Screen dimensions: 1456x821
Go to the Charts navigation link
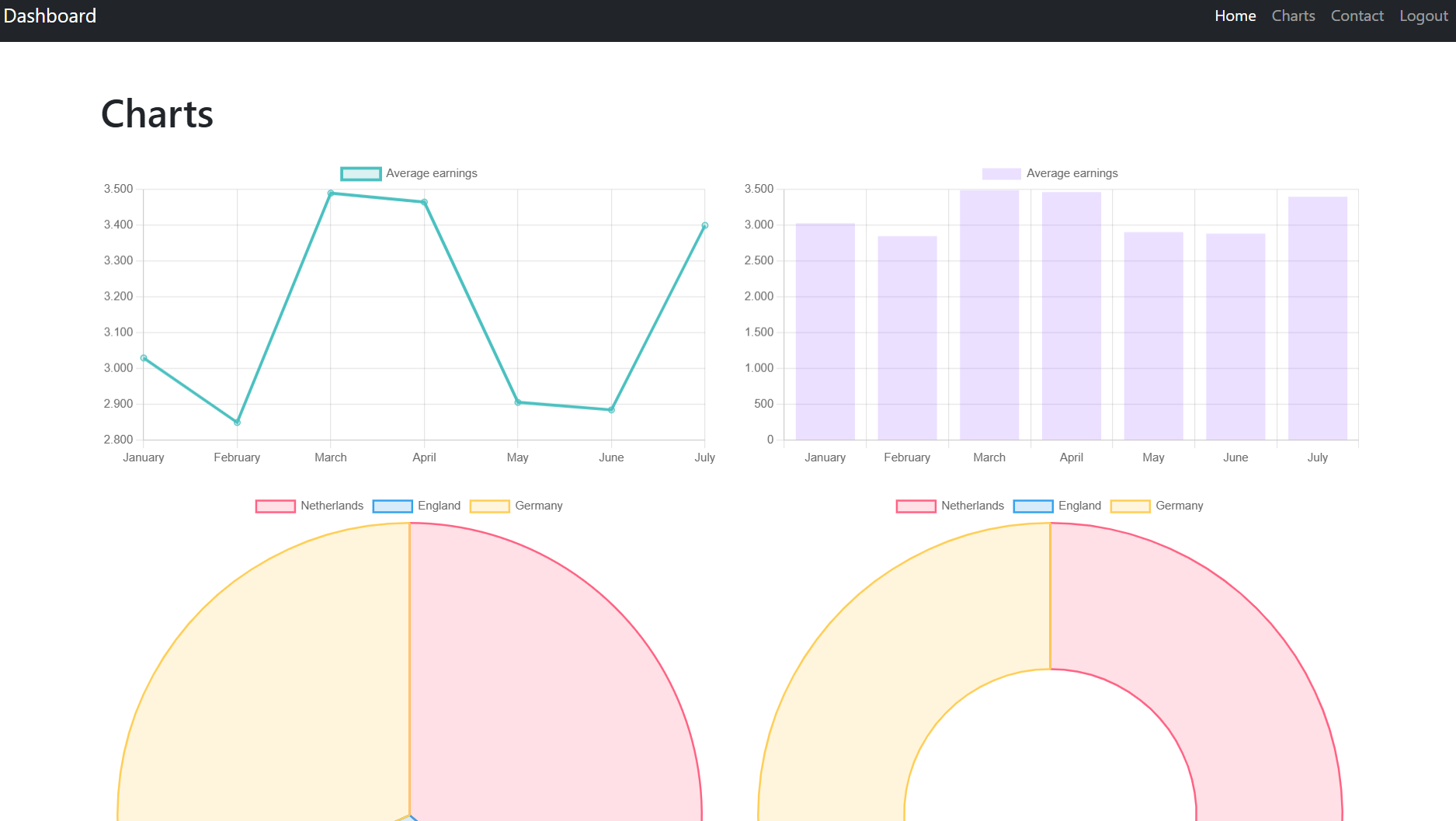[x=1293, y=16]
